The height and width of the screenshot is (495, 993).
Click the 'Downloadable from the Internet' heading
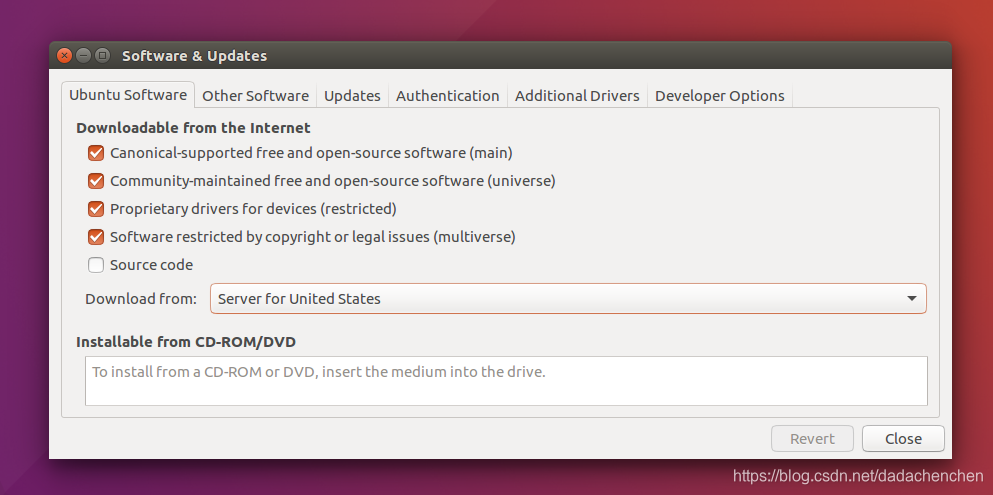[193, 128]
